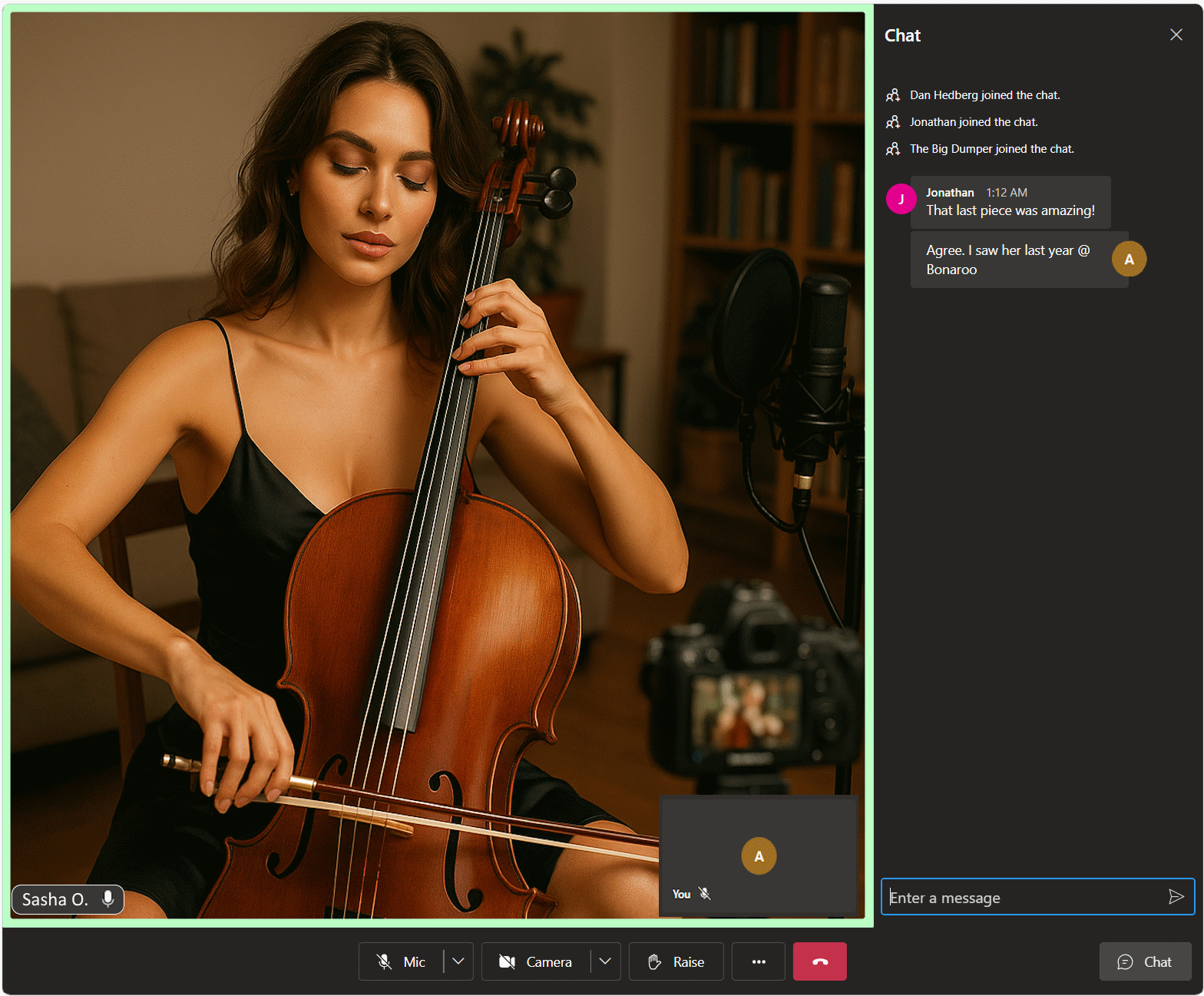
Task: Open the Camera options dropdown chevron
Action: pos(605,961)
